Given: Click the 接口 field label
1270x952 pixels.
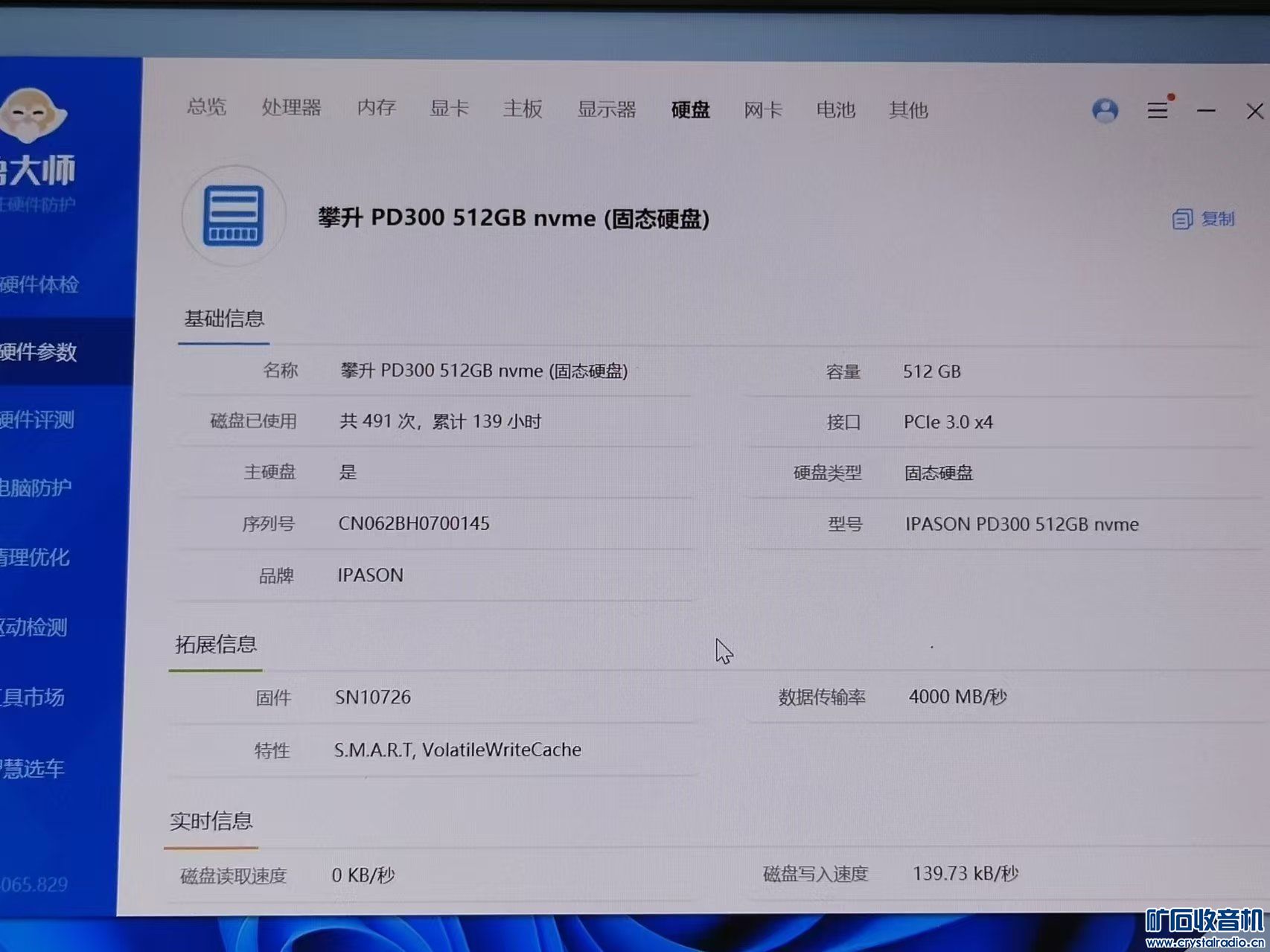Looking at the screenshot, I should pyautogui.click(x=843, y=422).
